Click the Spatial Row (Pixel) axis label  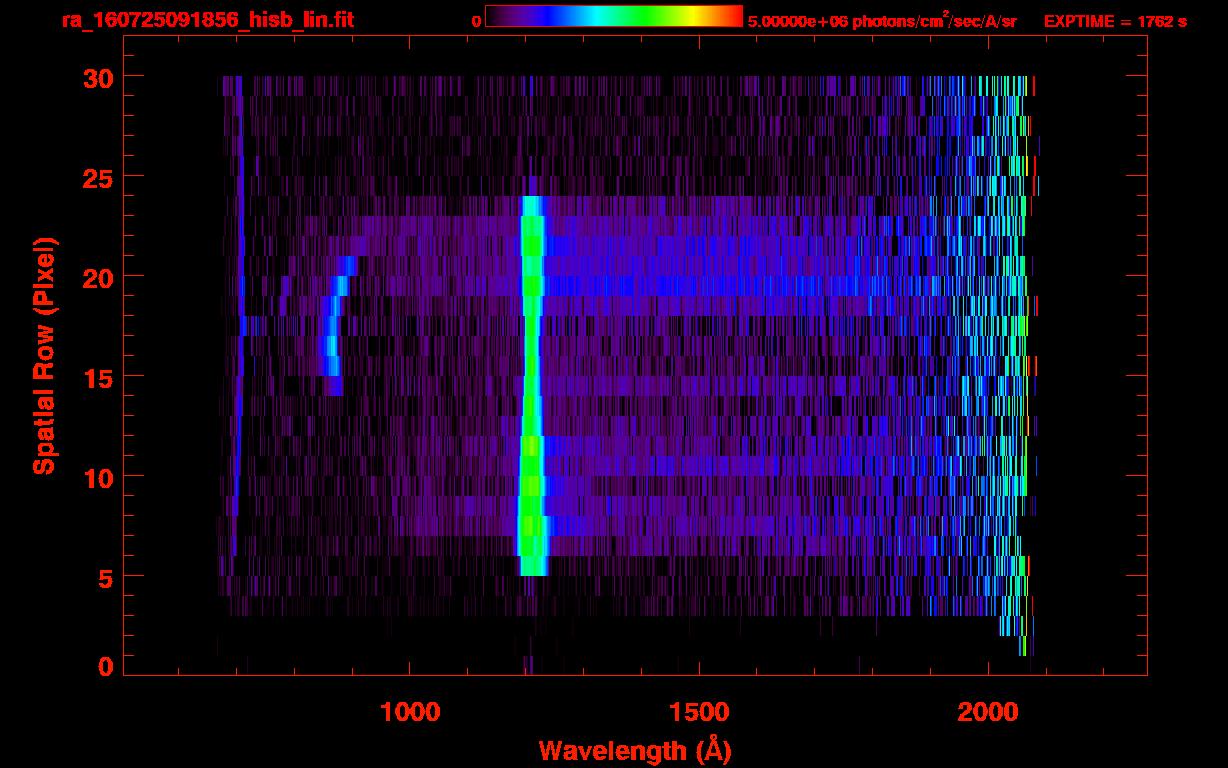point(44,355)
